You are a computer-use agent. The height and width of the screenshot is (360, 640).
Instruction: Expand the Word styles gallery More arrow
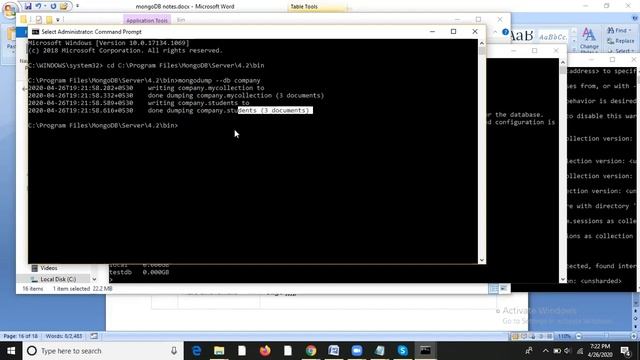(573, 50)
